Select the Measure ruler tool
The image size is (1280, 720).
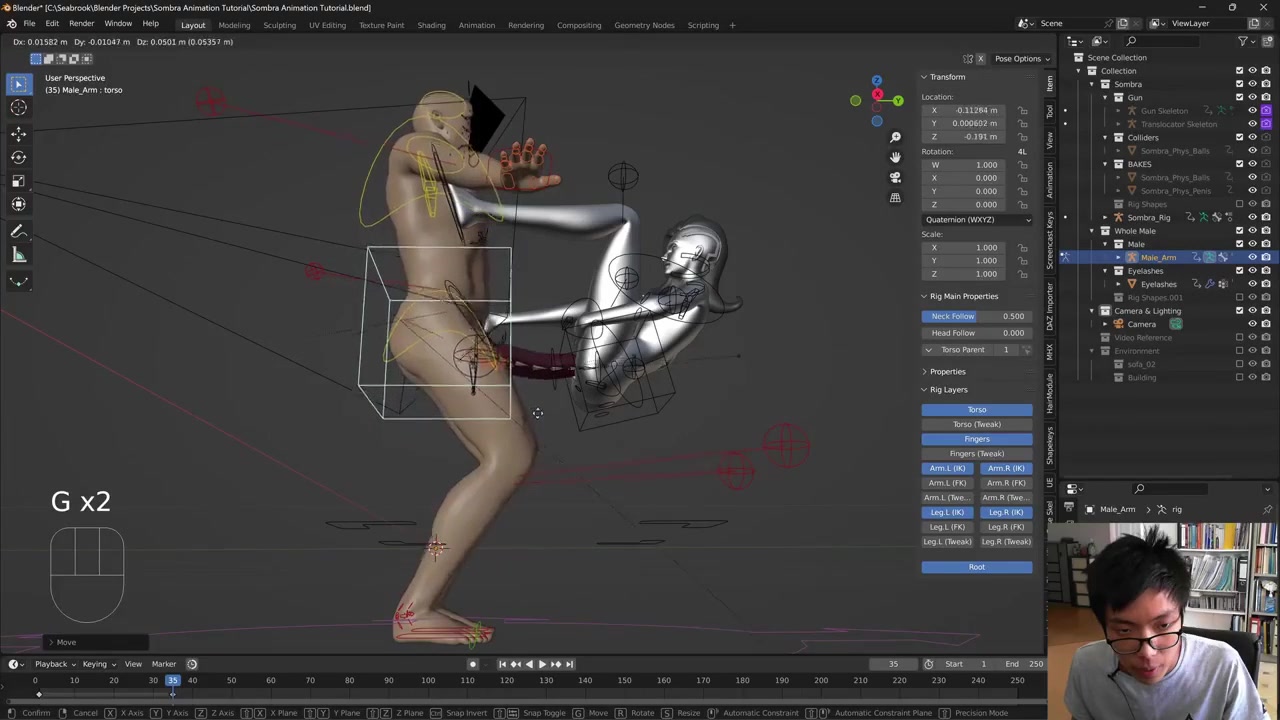pyautogui.click(x=18, y=255)
